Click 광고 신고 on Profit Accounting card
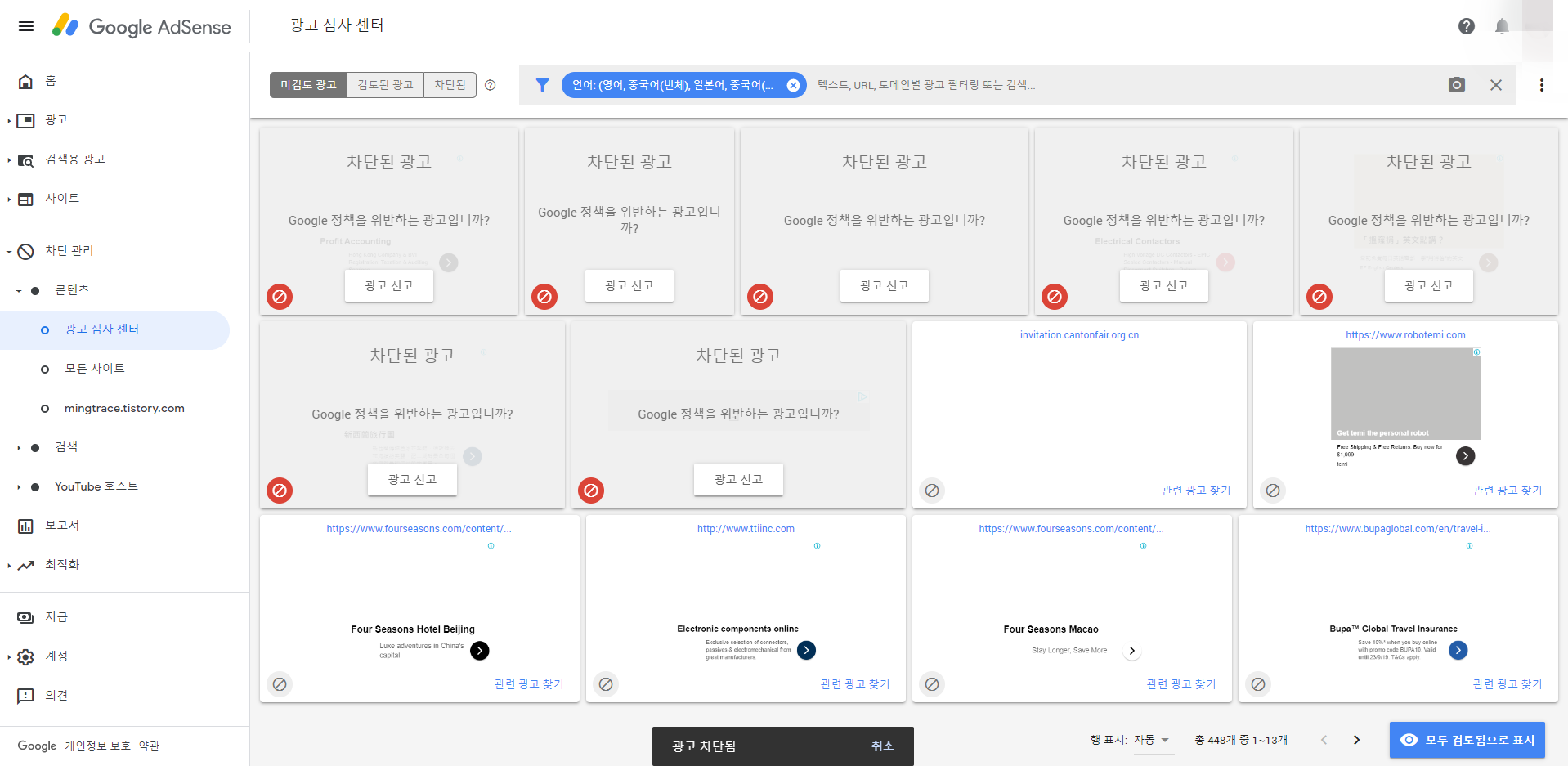This screenshot has width=1568, height=766. [x=389, y=285]
